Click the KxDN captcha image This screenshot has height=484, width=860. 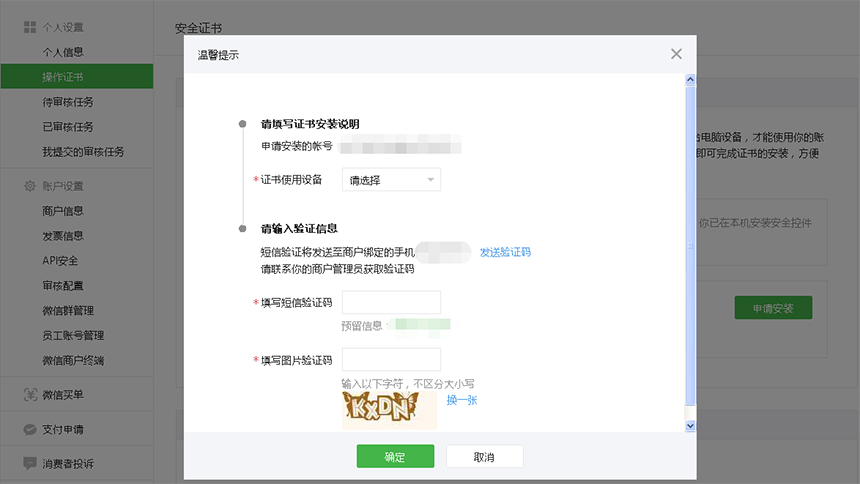tap(389, 410)
